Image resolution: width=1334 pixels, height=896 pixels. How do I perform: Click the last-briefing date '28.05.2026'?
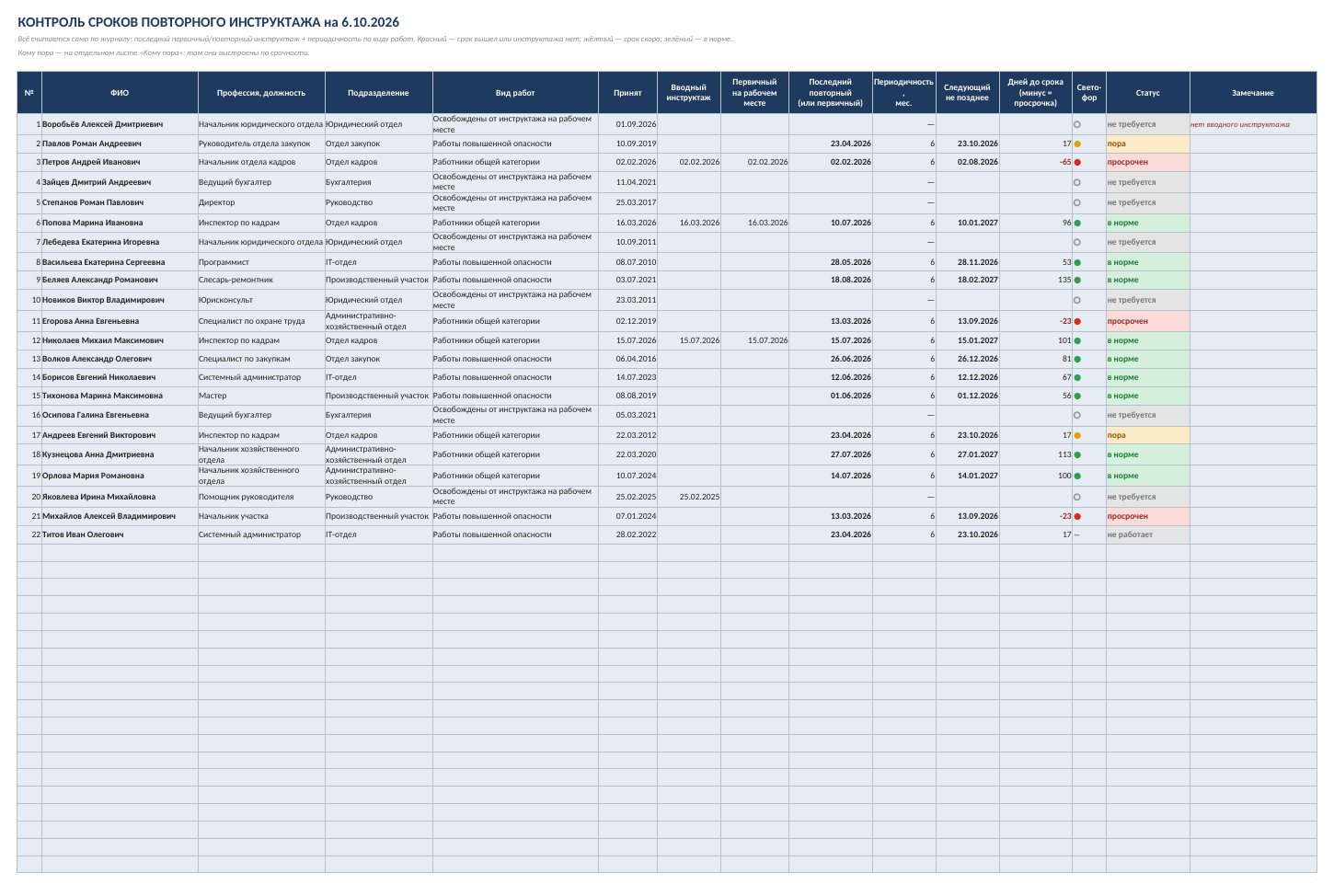pyautogui.click(x=851, y=262)
